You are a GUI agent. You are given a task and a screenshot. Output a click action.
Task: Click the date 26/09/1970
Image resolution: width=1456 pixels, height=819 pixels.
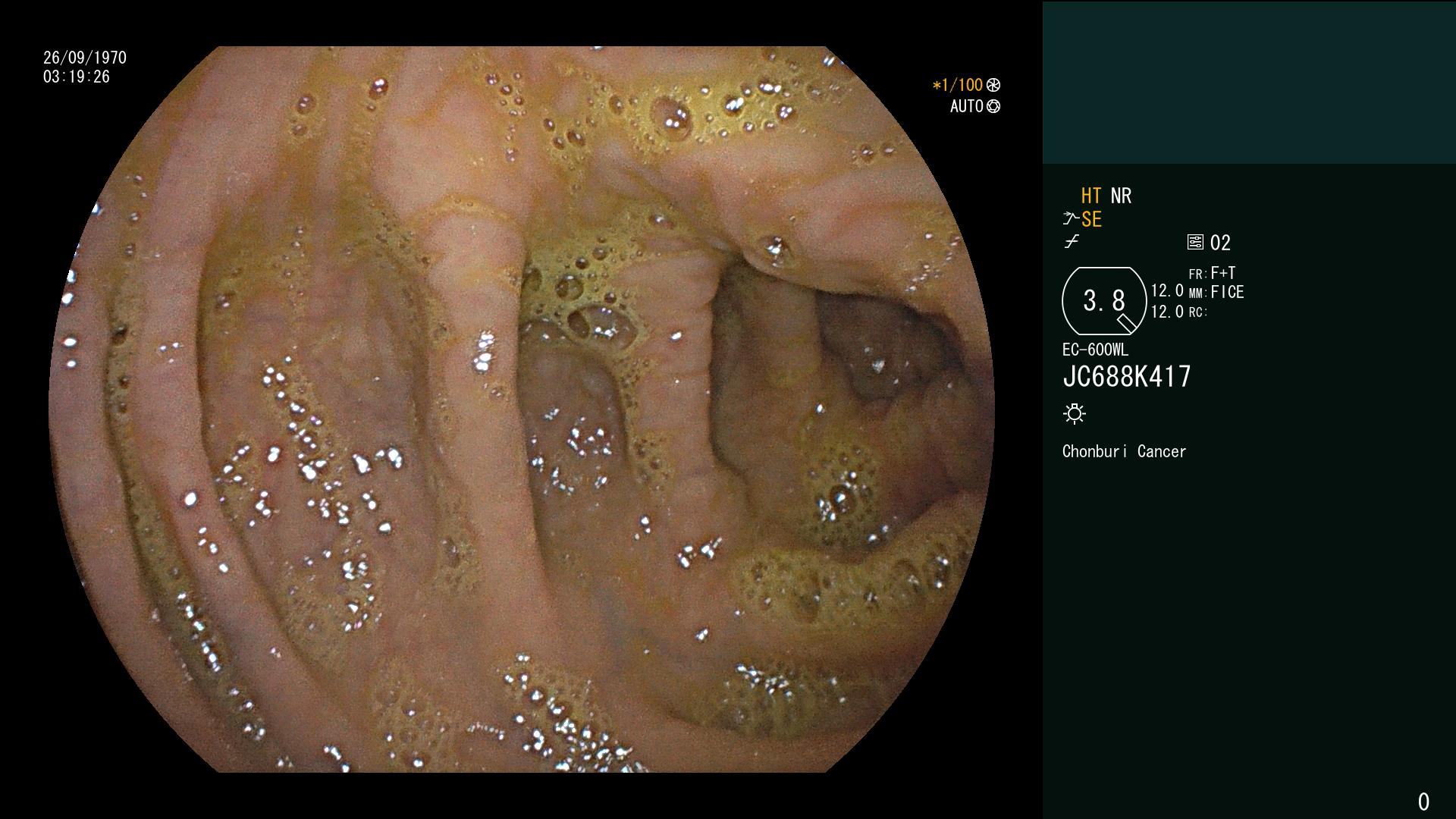(85, 58)
